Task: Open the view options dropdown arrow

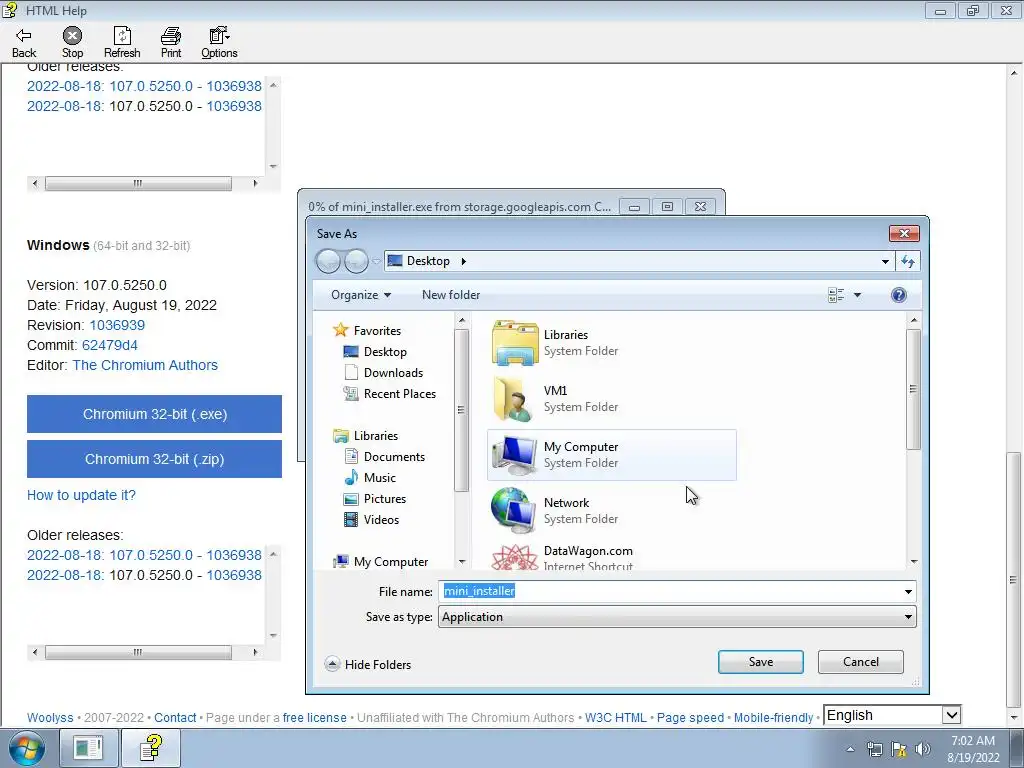Action: click(857, 295)
